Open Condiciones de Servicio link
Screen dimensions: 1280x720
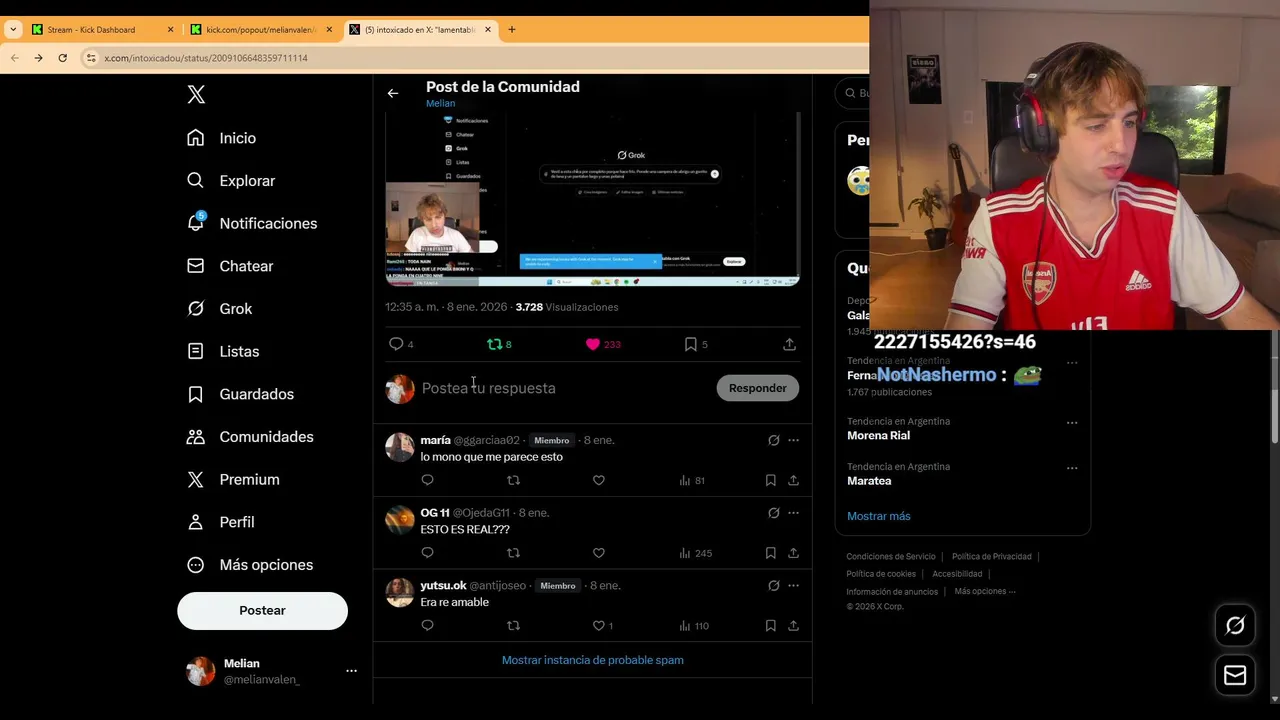pos(891,557)
